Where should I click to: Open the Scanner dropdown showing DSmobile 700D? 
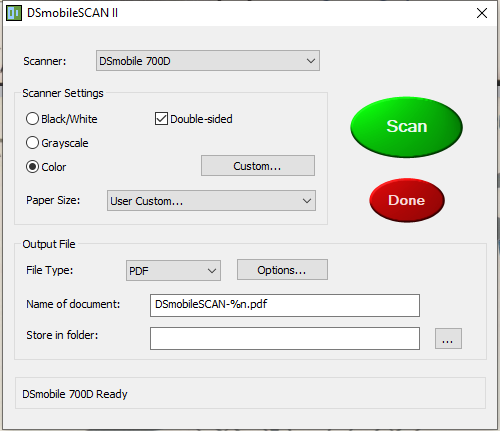coord(208,61)
